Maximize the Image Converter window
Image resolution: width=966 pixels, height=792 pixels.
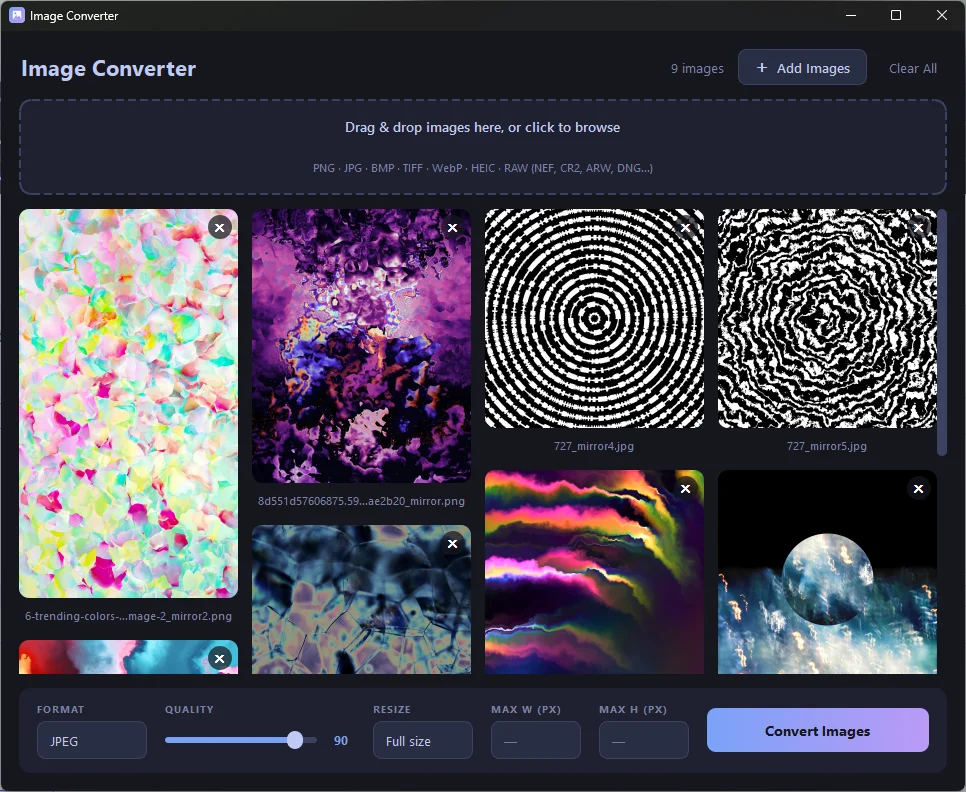[896, 15]
